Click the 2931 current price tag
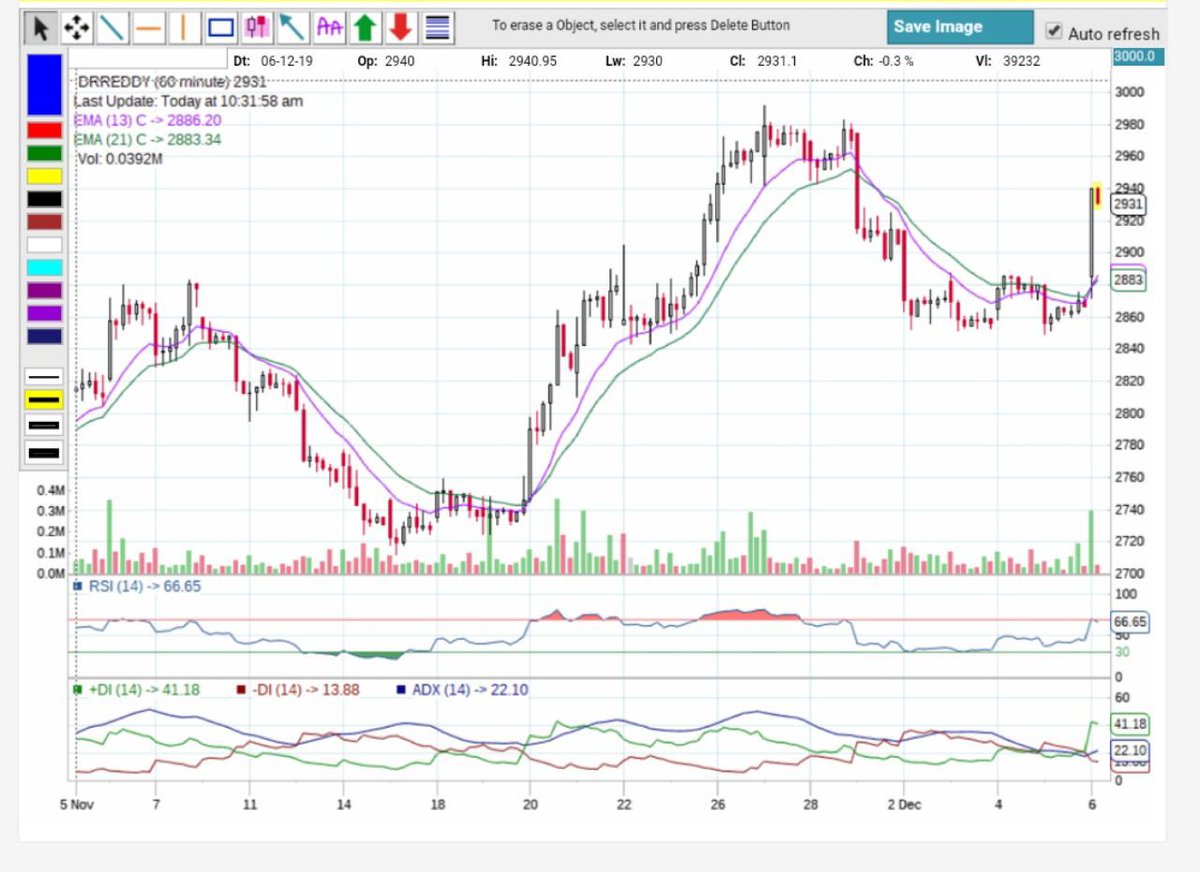 tap(1127, 204)
